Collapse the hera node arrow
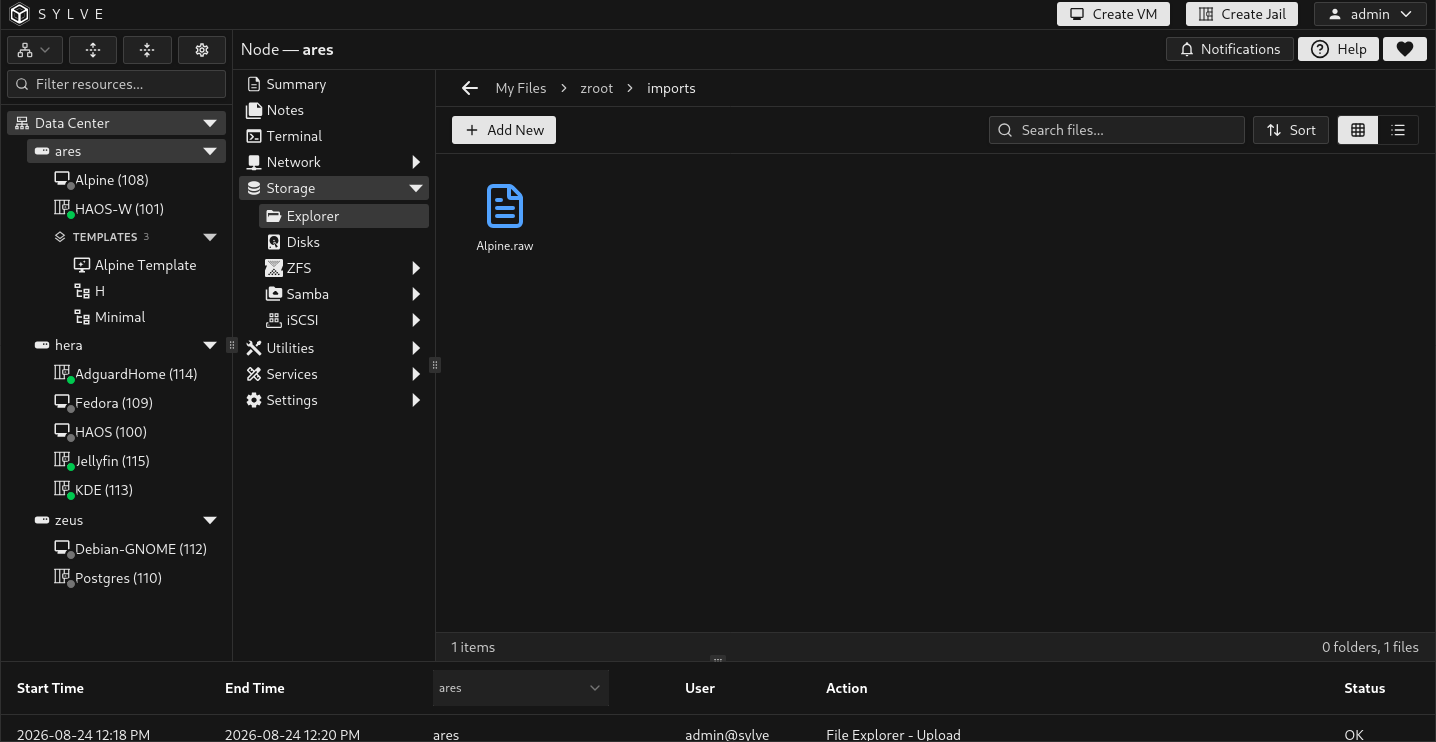 click(210, 345)
